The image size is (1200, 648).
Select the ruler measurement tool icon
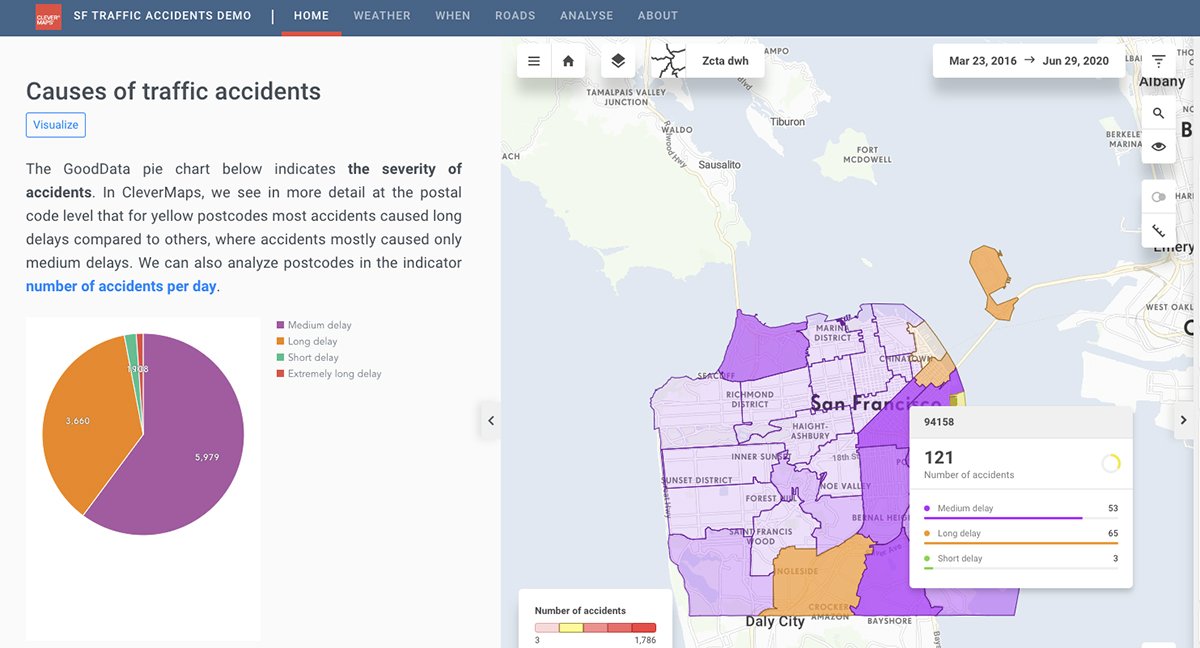pos(1159,230)
